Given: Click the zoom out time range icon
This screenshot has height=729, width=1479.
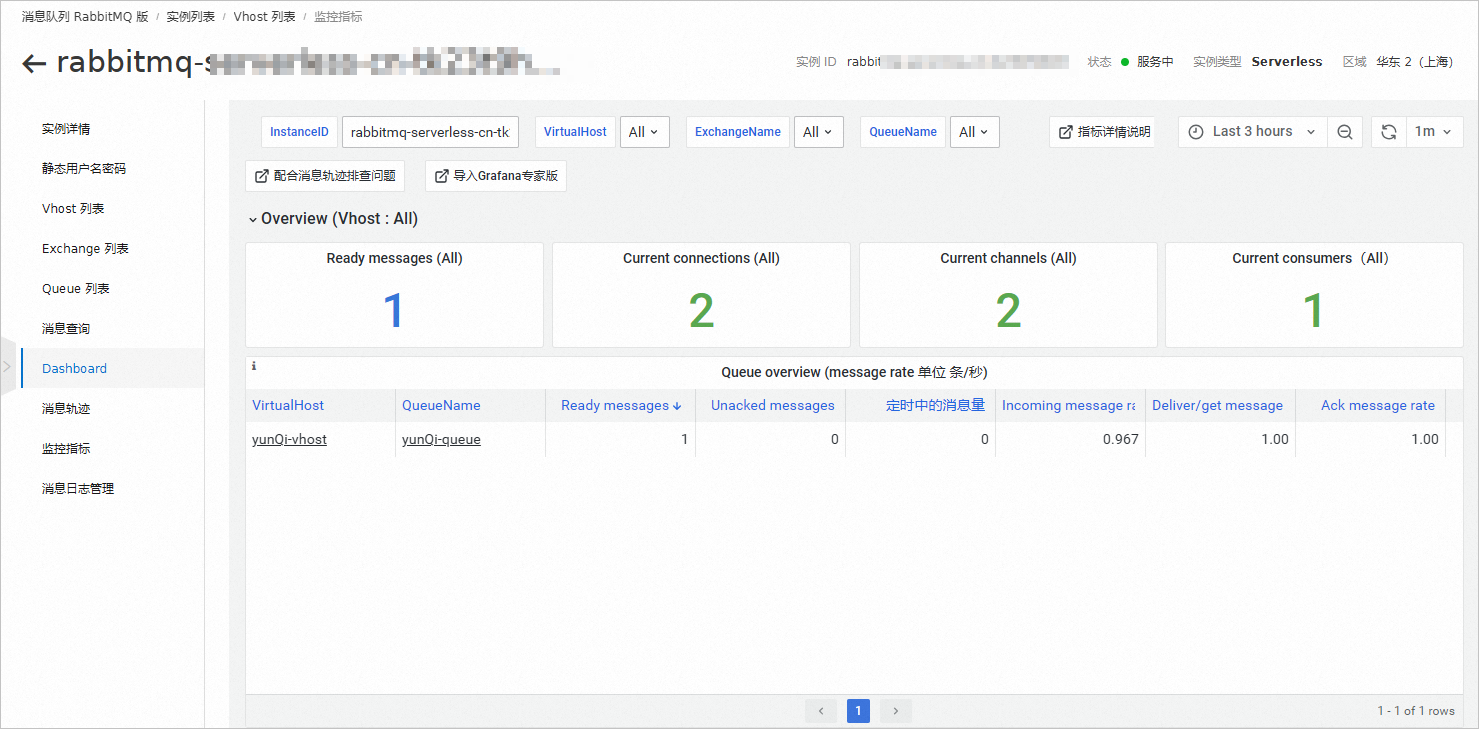Looking at the screenshot, I should 1345,132.
